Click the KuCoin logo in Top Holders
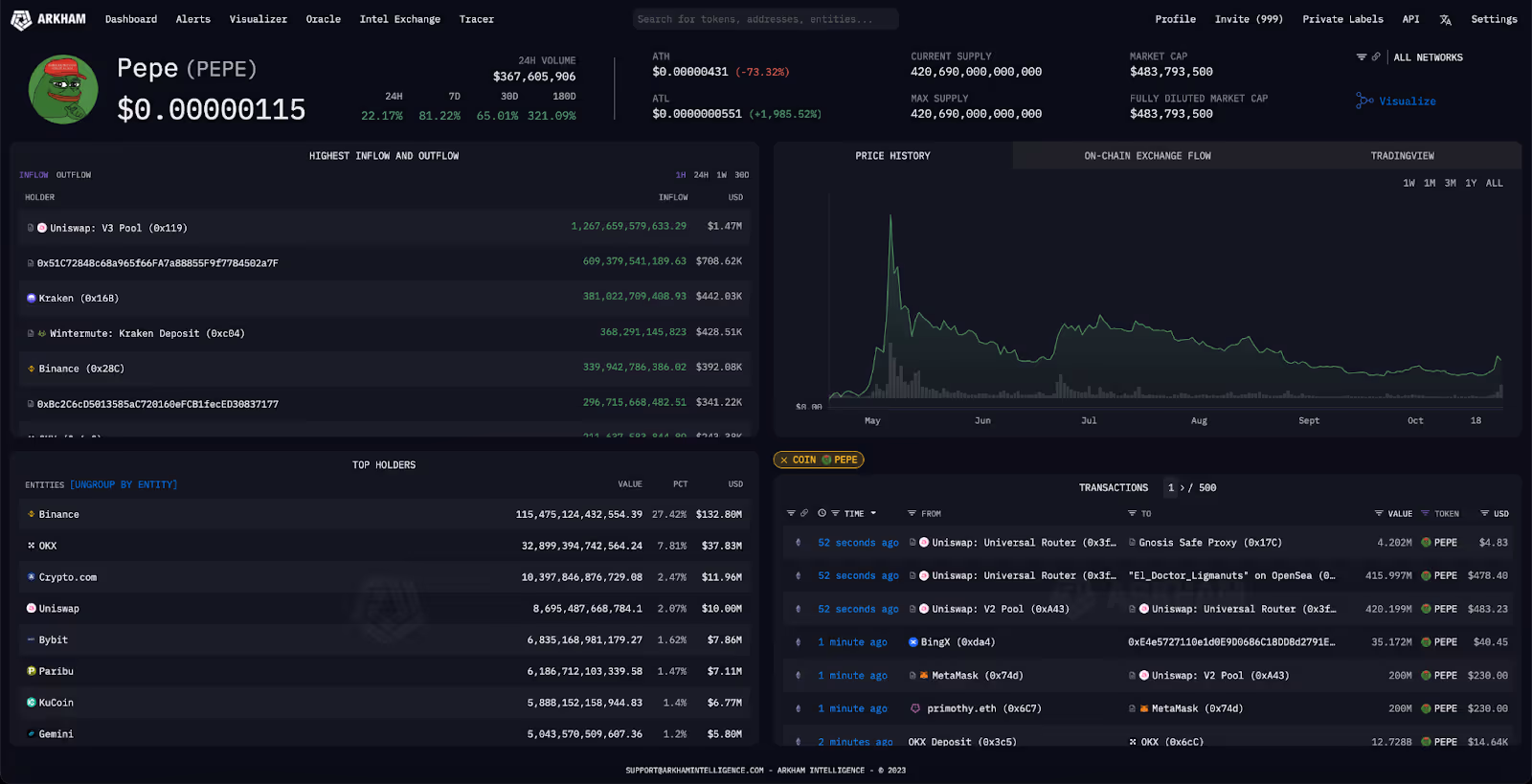The image size is (1532, 784). click(32, 703)
